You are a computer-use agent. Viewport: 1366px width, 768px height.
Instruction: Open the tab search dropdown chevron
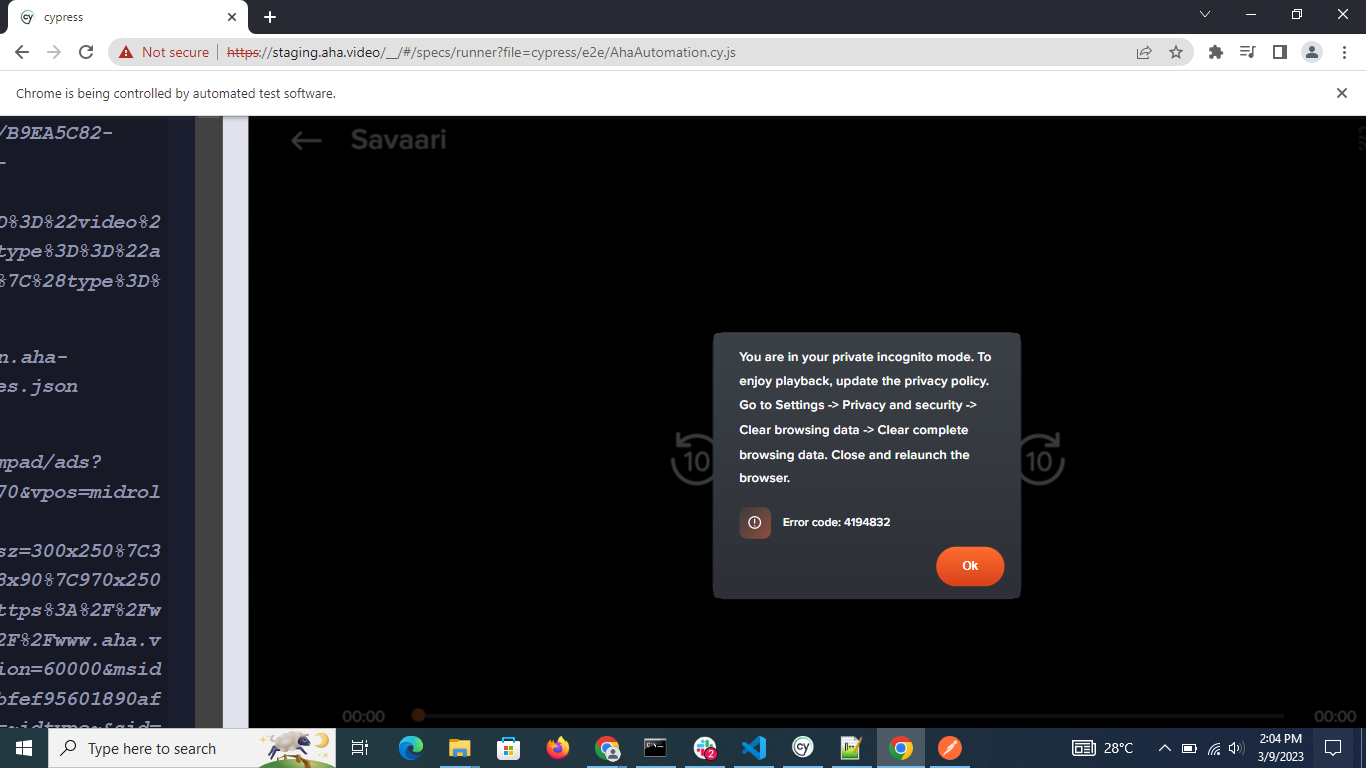(x=1205, y=14)
